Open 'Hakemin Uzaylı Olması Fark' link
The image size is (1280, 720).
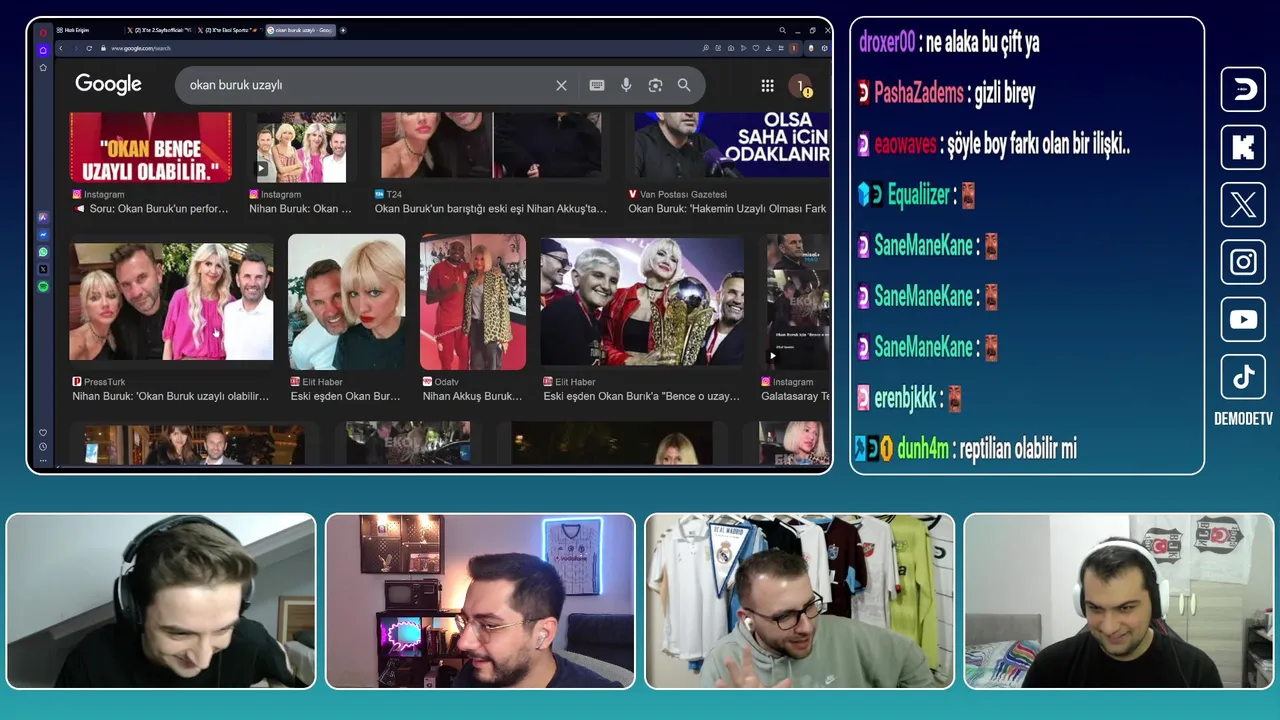(x=727, y=209)
